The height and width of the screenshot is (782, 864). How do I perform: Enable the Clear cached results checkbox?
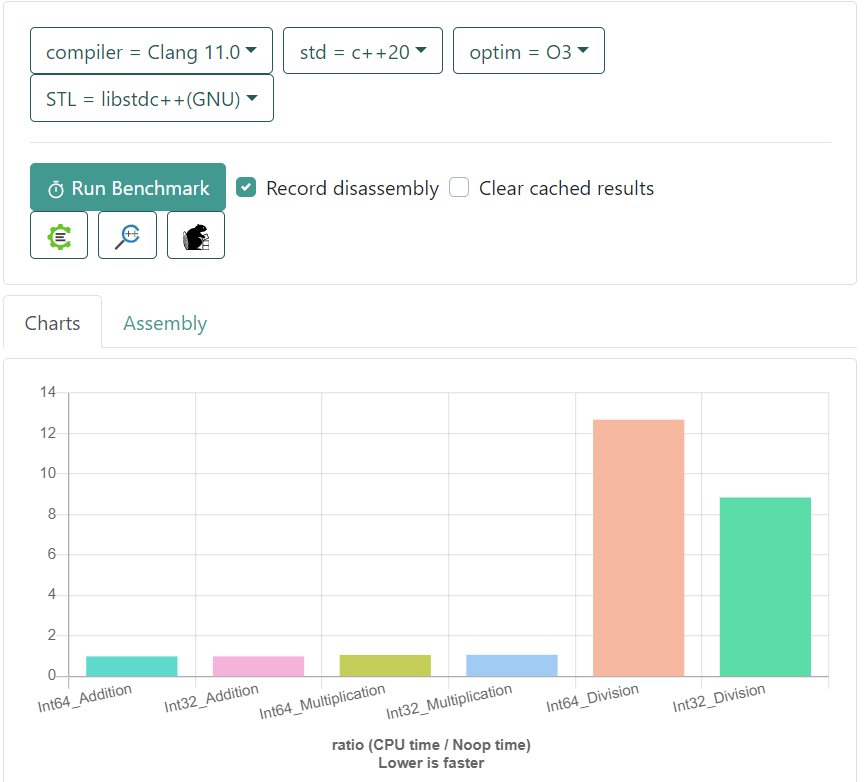pos(459,187)
